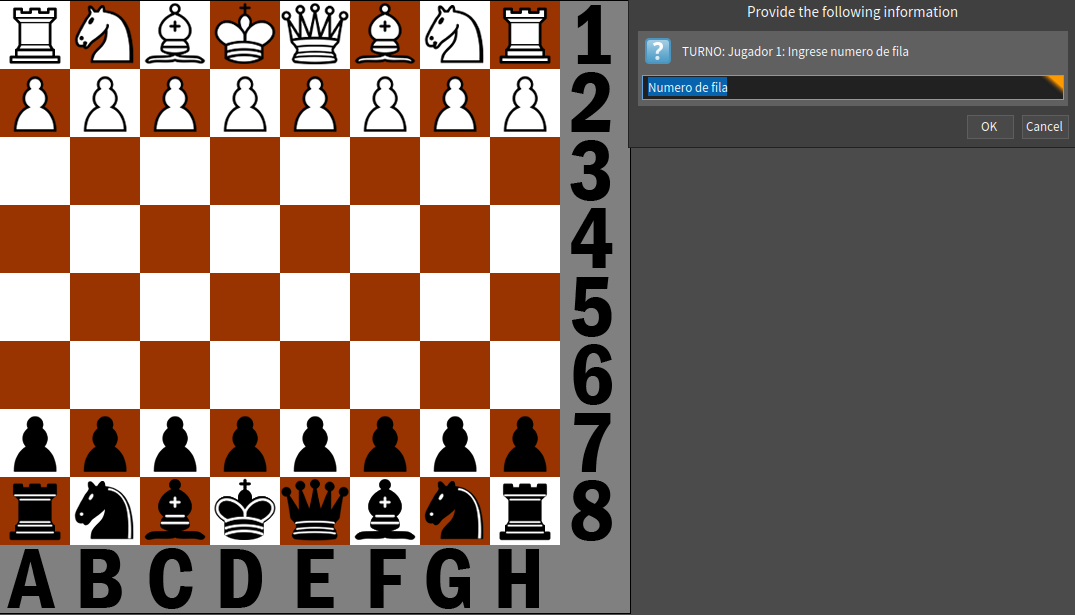Click the white knight on B1
The height and width of the screenshot is (615, 1075).
(x=105, y=34)
